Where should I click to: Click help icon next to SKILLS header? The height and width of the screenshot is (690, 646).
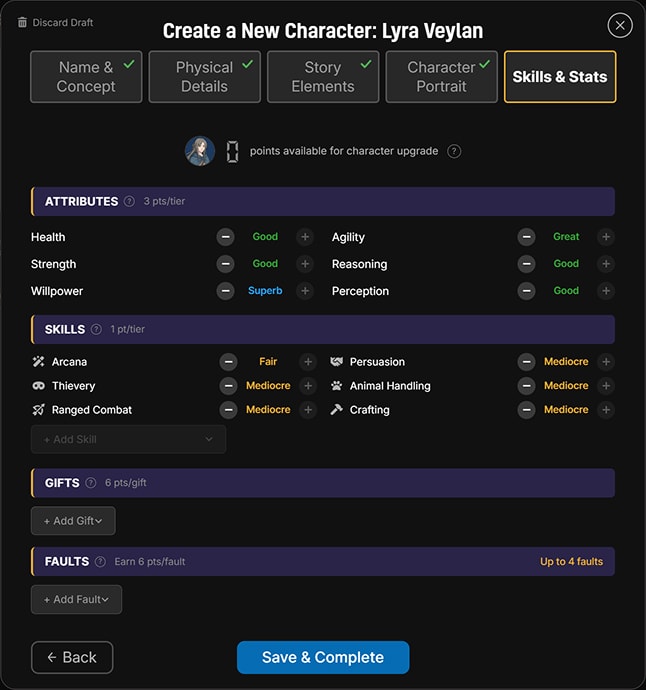(96, 329)
